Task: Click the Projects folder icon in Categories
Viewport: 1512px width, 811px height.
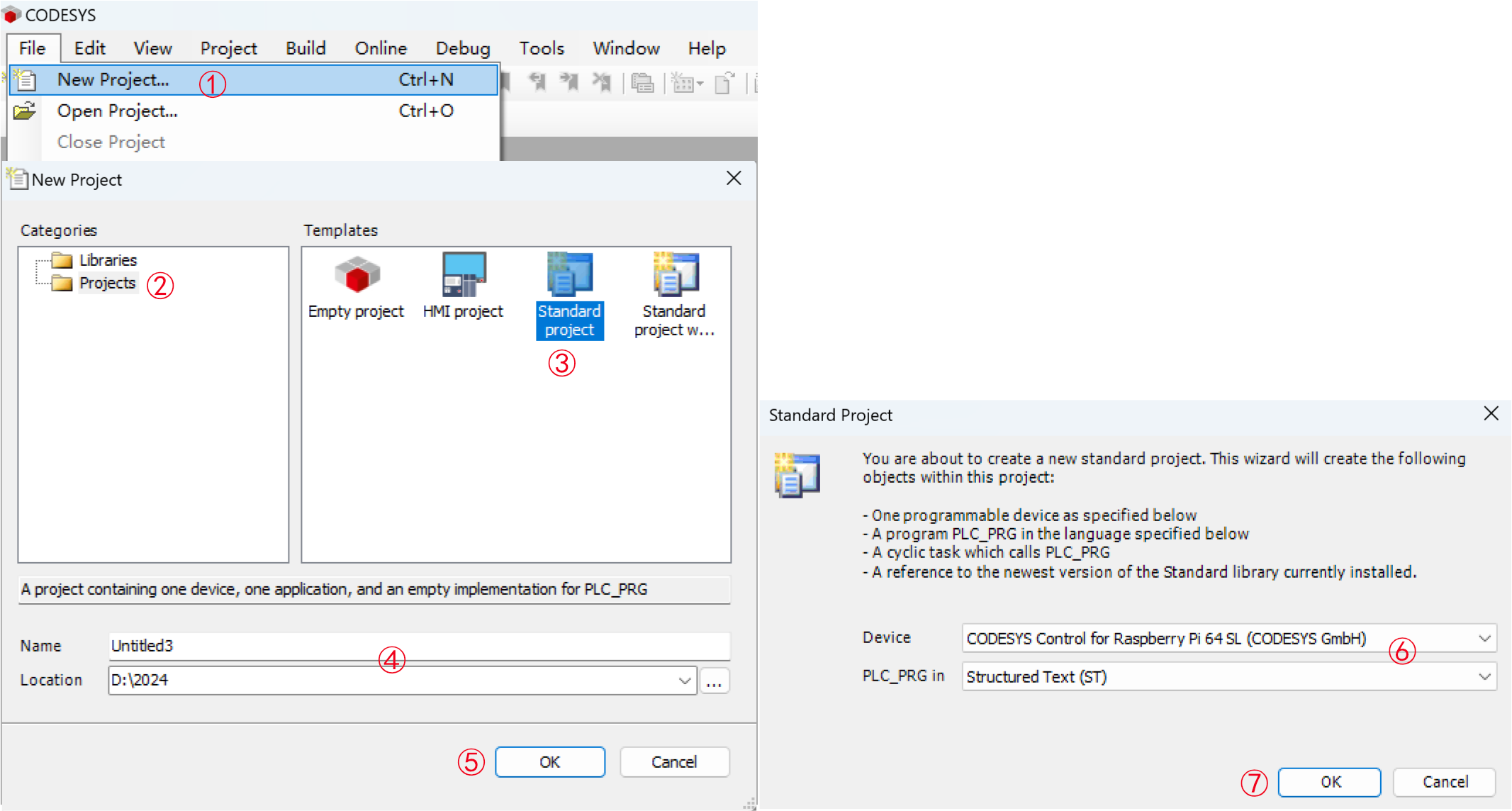Action: (62, 283)
